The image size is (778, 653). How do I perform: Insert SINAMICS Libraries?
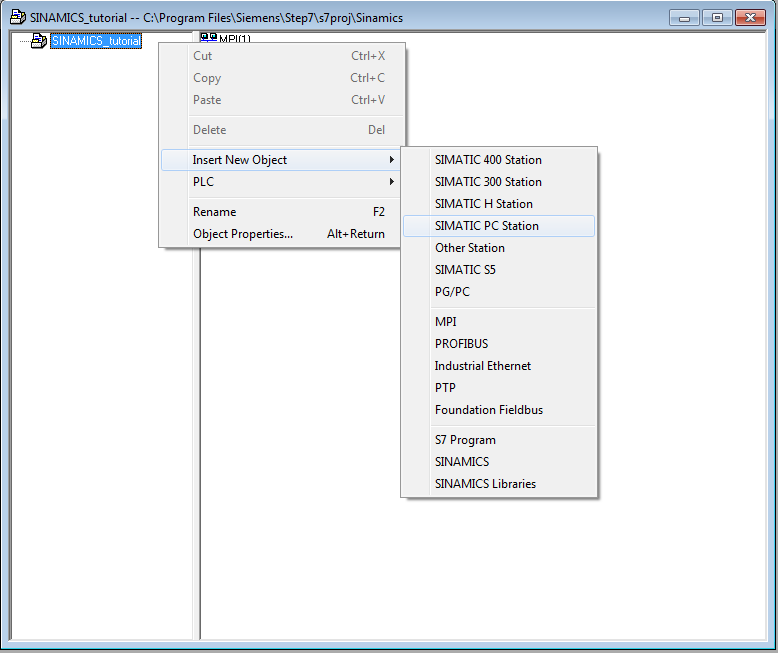point(499,484)
